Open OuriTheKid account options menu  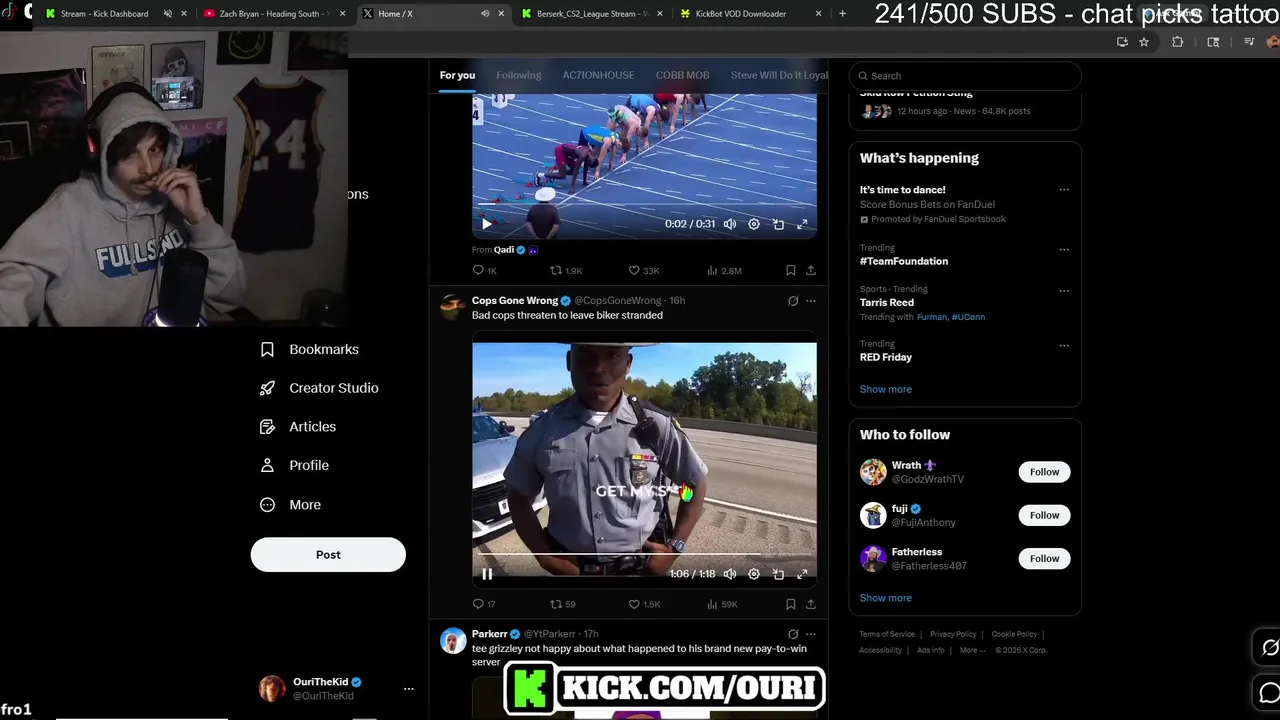pyautogui.click(x=408, y=688)
